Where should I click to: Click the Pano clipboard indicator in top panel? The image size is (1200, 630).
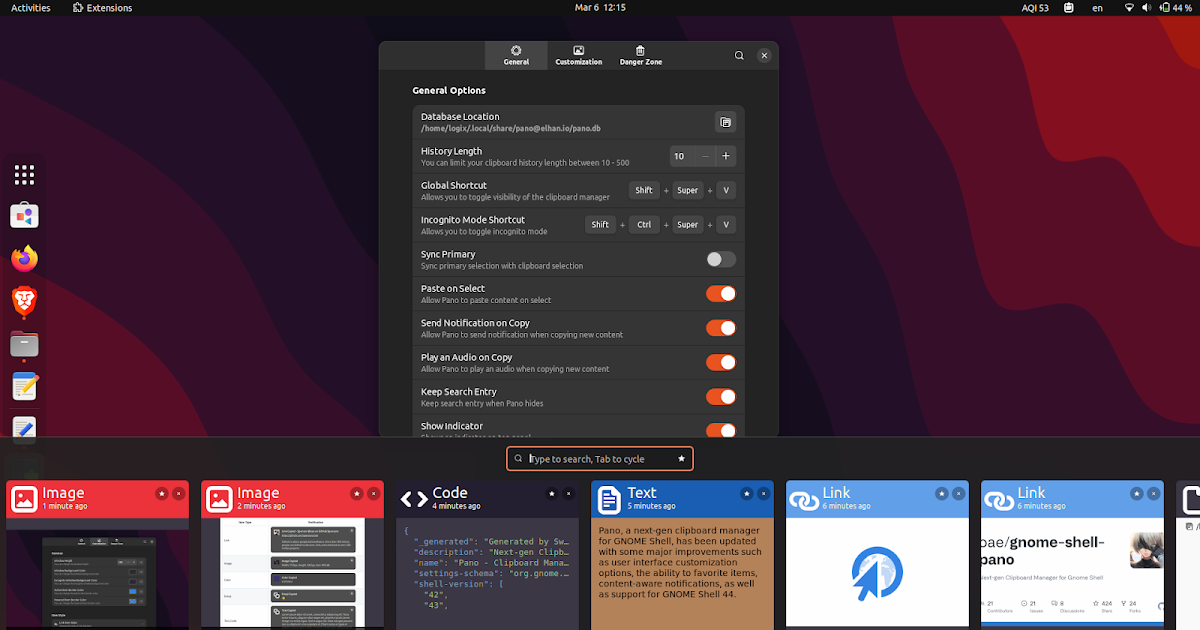(1069, 7)
